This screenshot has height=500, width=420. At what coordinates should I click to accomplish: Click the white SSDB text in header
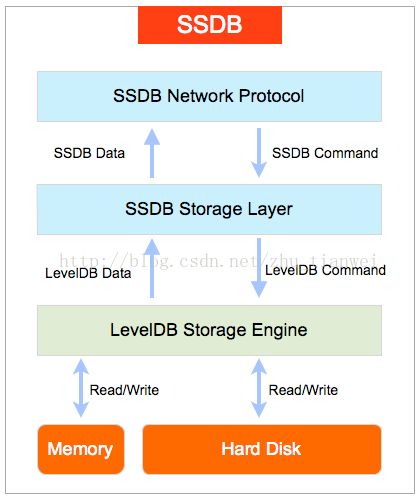click(x=210, y=25)
